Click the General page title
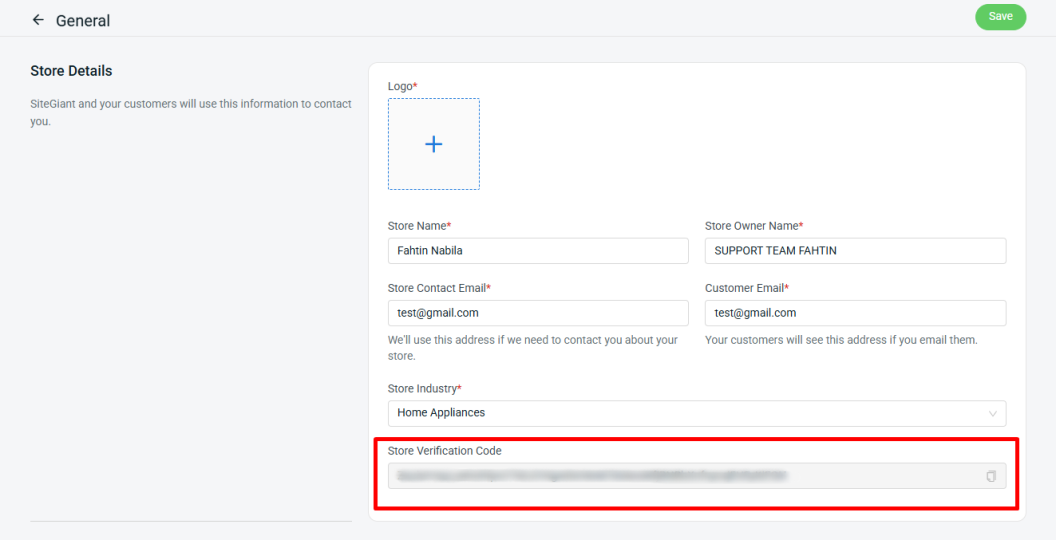Viewport: 1056px width, 540px height. tap(83, 21)
